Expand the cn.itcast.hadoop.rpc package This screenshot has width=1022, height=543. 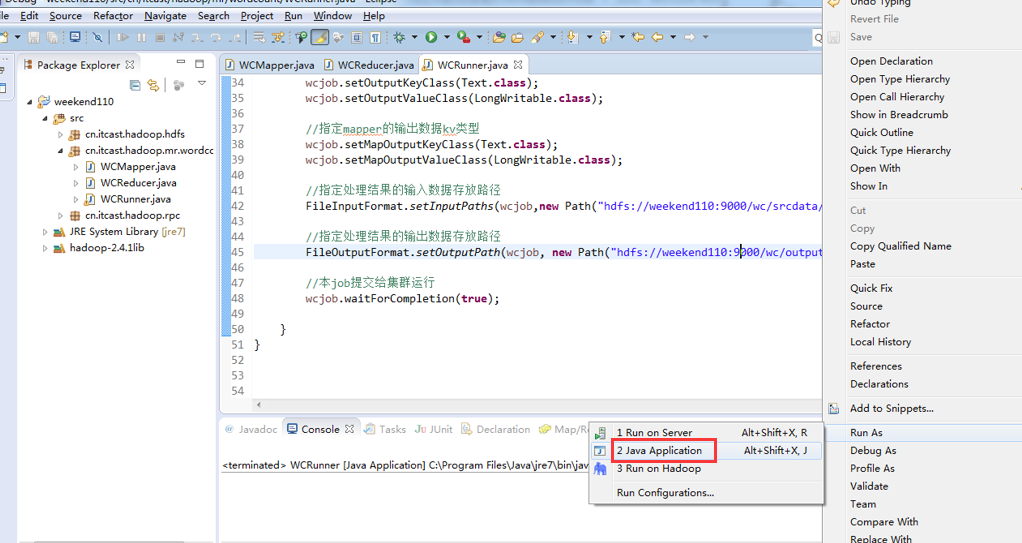(61, 215)
